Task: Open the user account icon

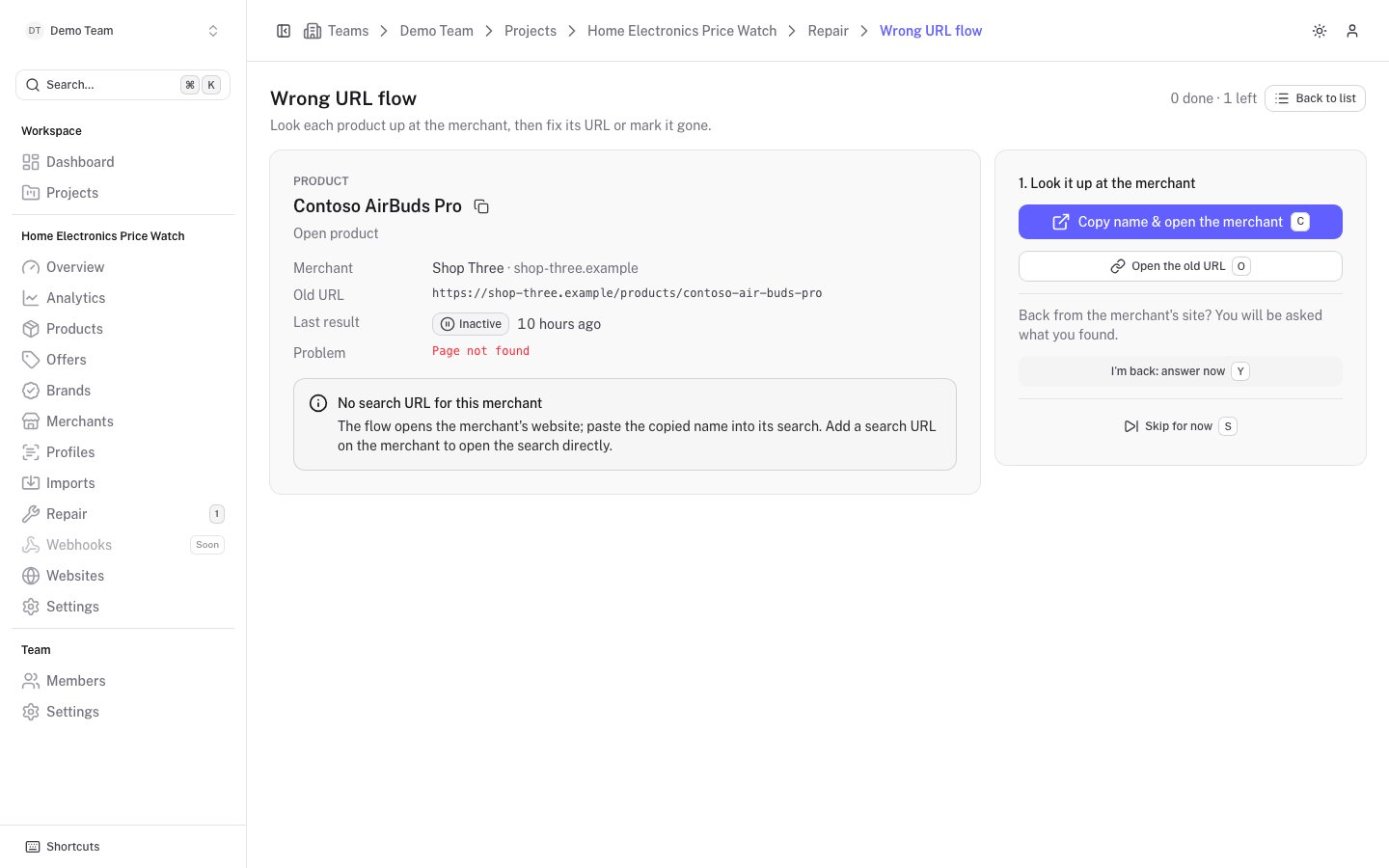Action: [x=1352, y=31]
